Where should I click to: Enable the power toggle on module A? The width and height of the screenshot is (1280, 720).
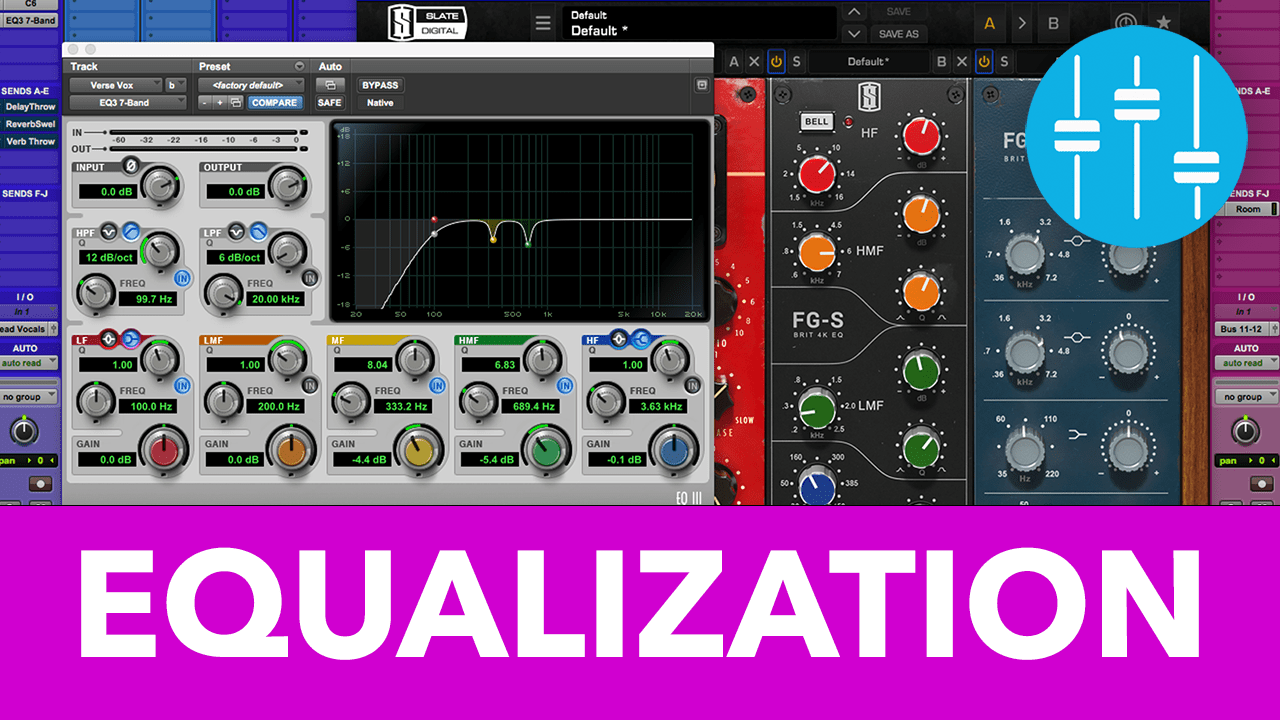coord(777,61)
